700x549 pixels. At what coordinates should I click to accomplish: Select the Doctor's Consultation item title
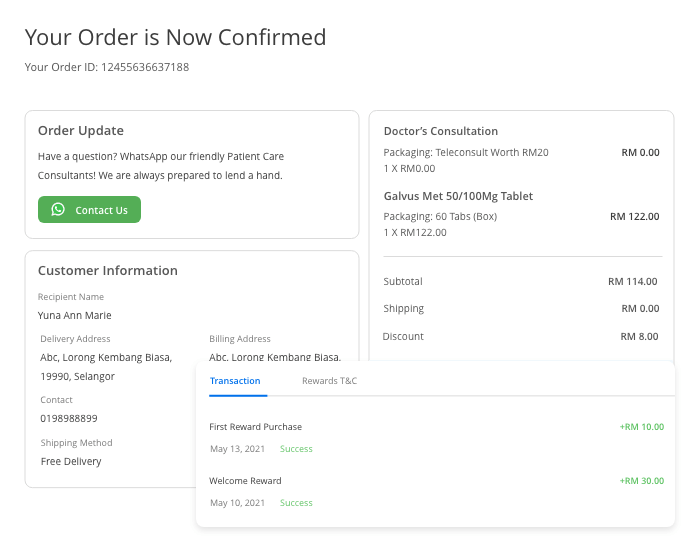click(x=440, y=131)
